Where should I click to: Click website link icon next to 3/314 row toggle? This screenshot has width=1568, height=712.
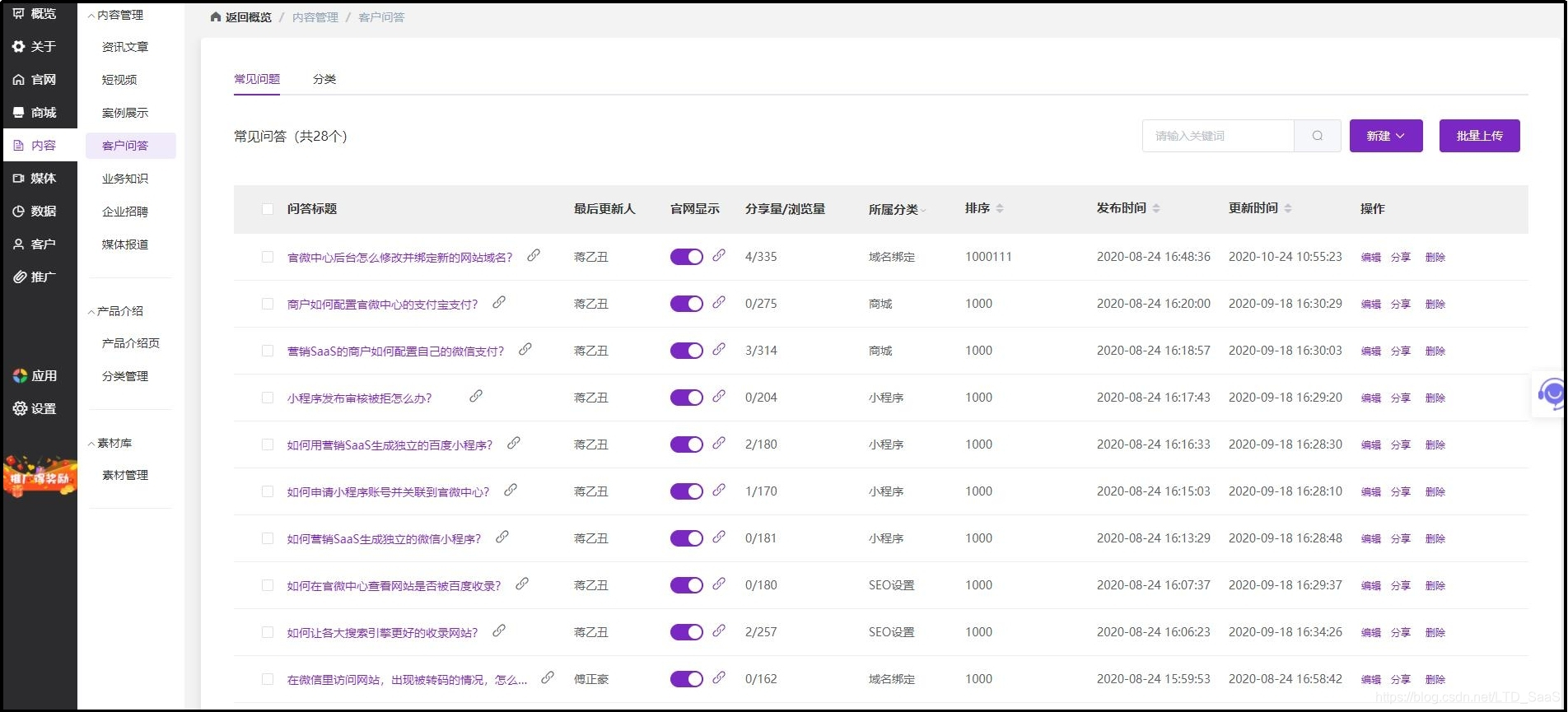[719, 350]
